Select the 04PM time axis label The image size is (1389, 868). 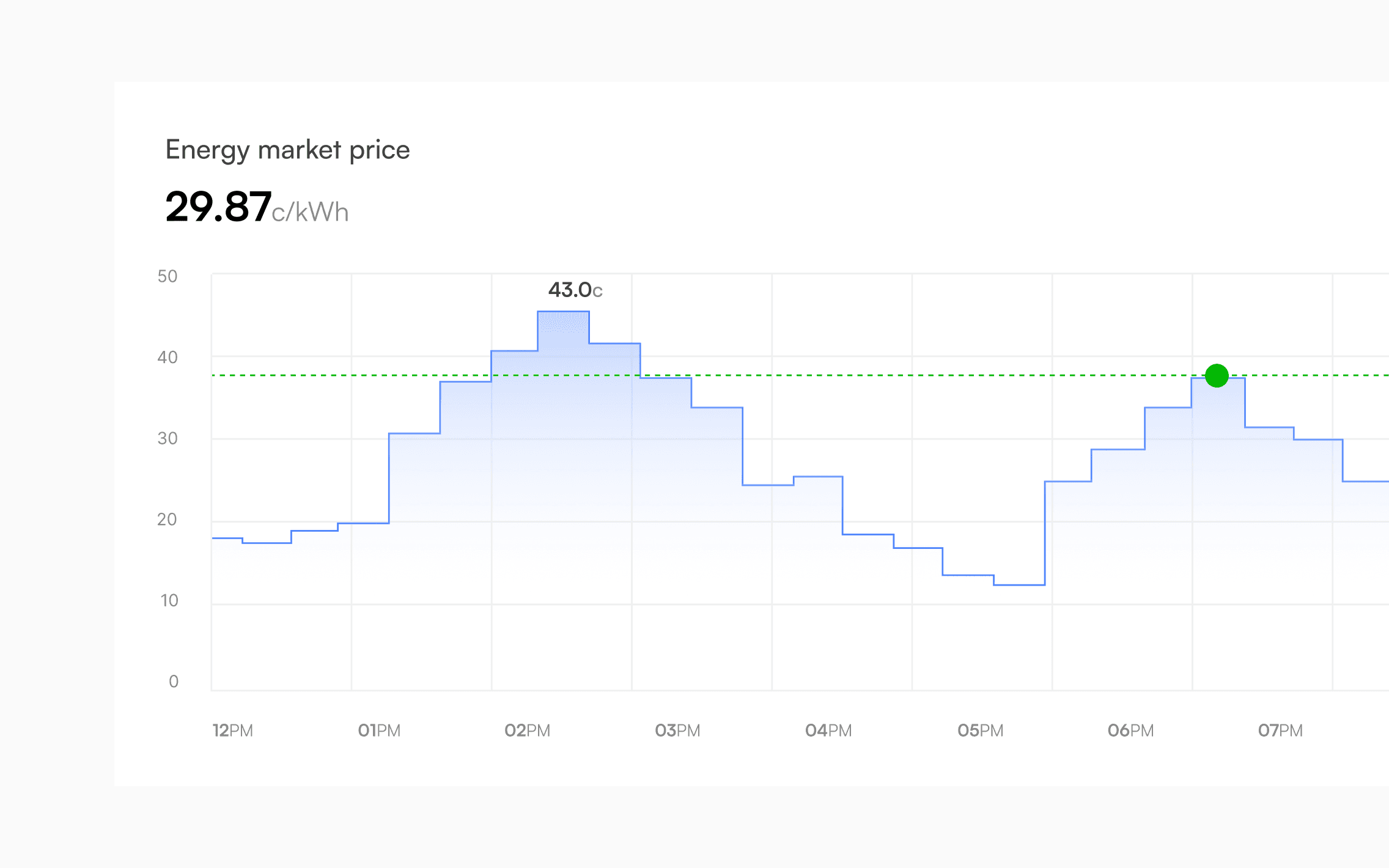tap(828, 730)
